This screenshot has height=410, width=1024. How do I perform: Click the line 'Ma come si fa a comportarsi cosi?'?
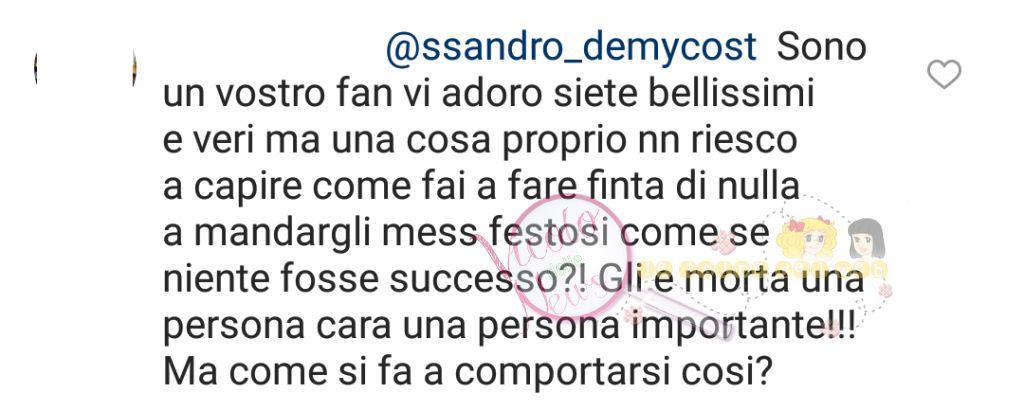pyautogui.click(x=468, y=373)
